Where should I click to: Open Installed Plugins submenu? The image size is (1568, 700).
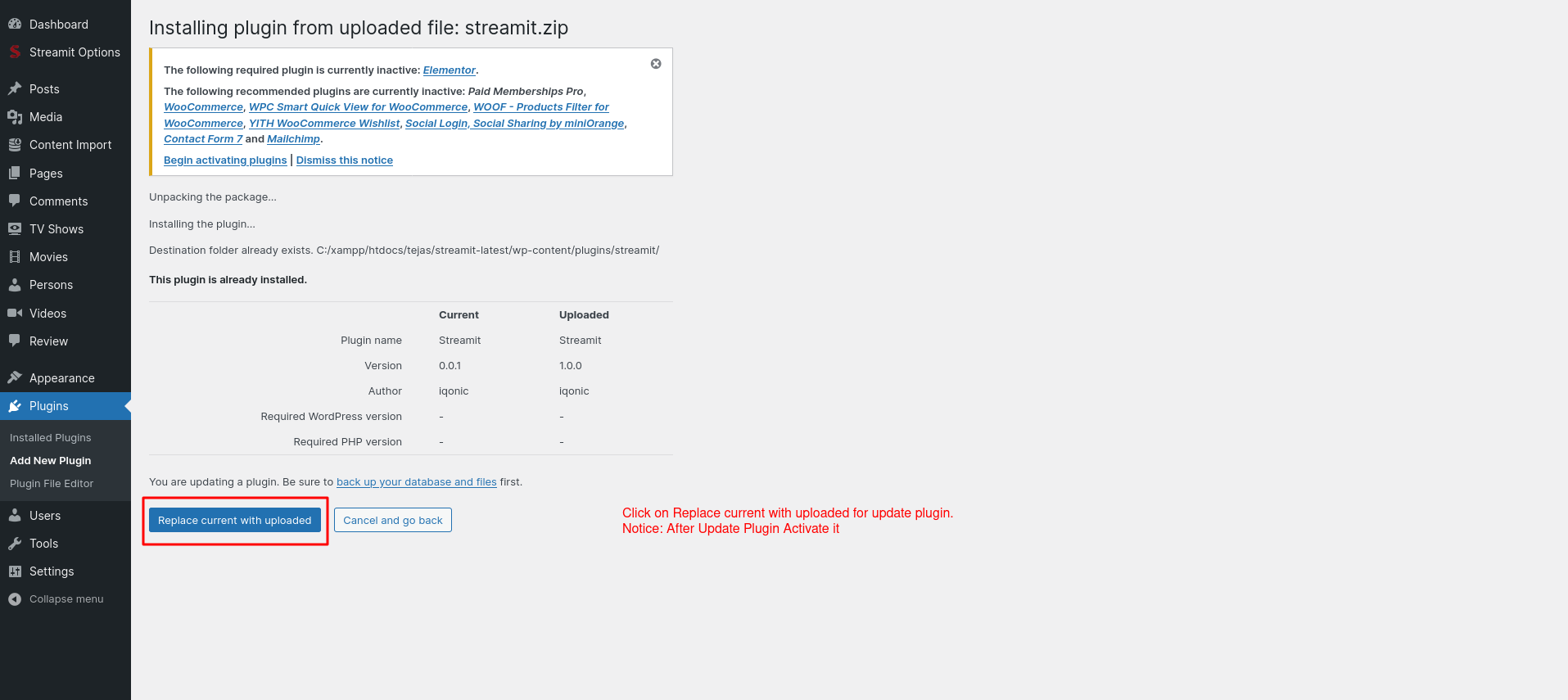[x=51, y=438]
